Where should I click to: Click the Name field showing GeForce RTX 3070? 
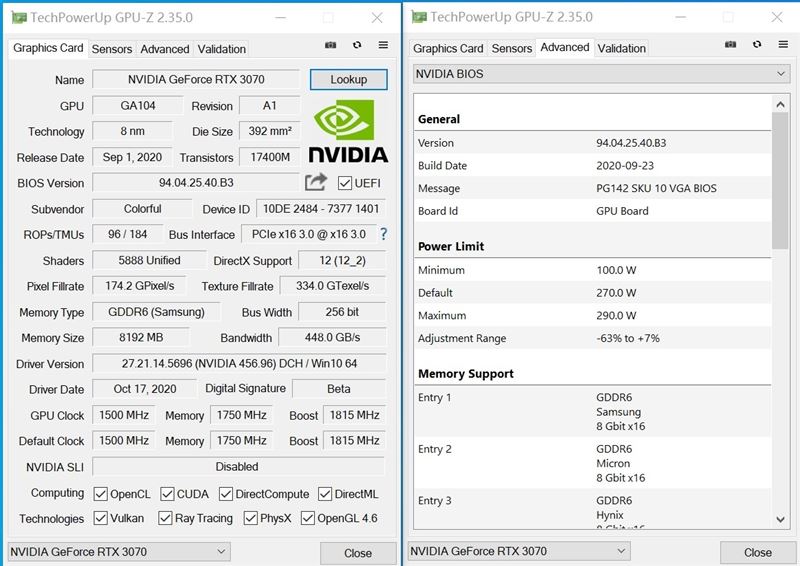(x=196, y=80)
